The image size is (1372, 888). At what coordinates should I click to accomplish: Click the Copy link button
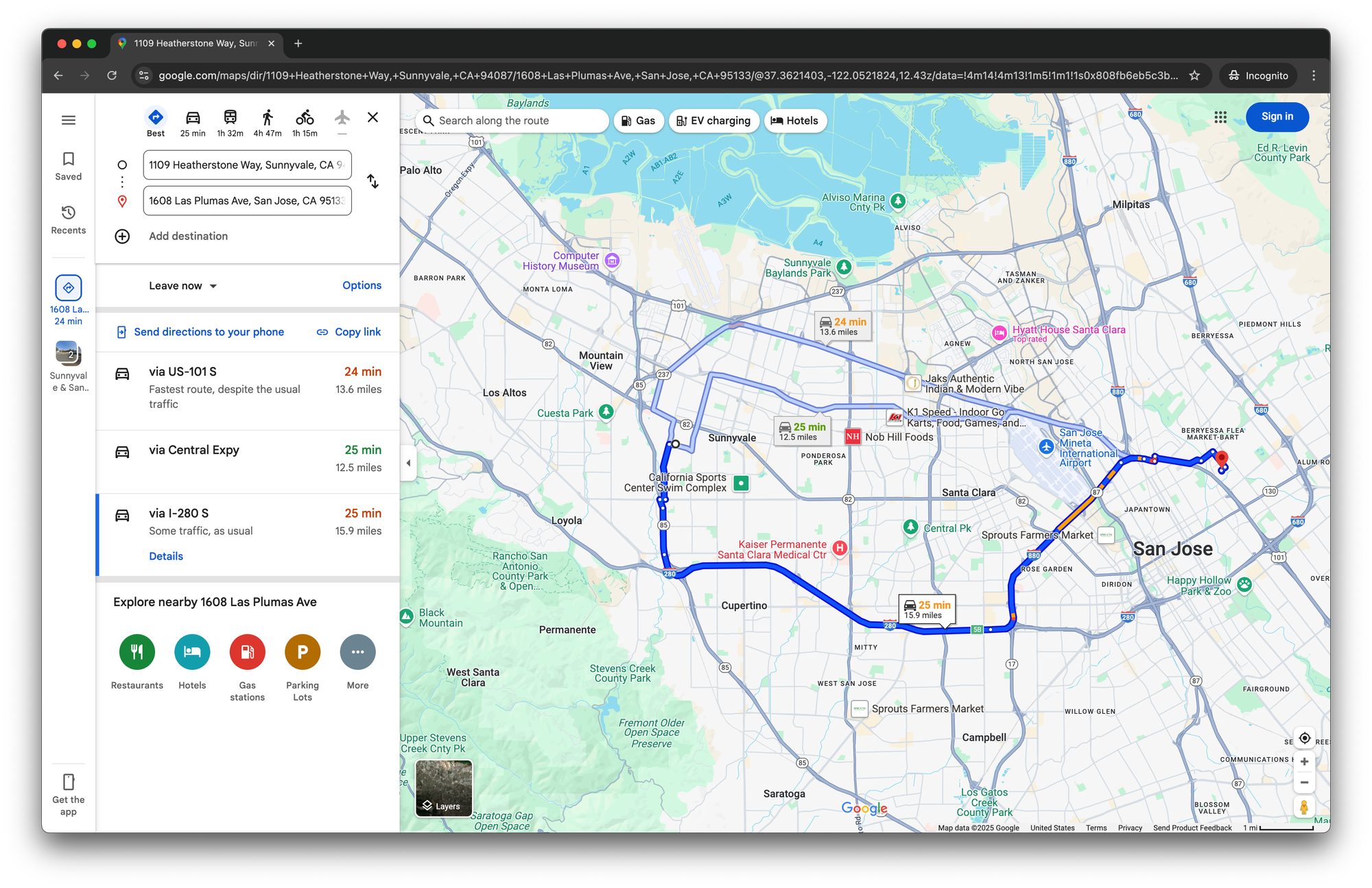click(348, 332)
